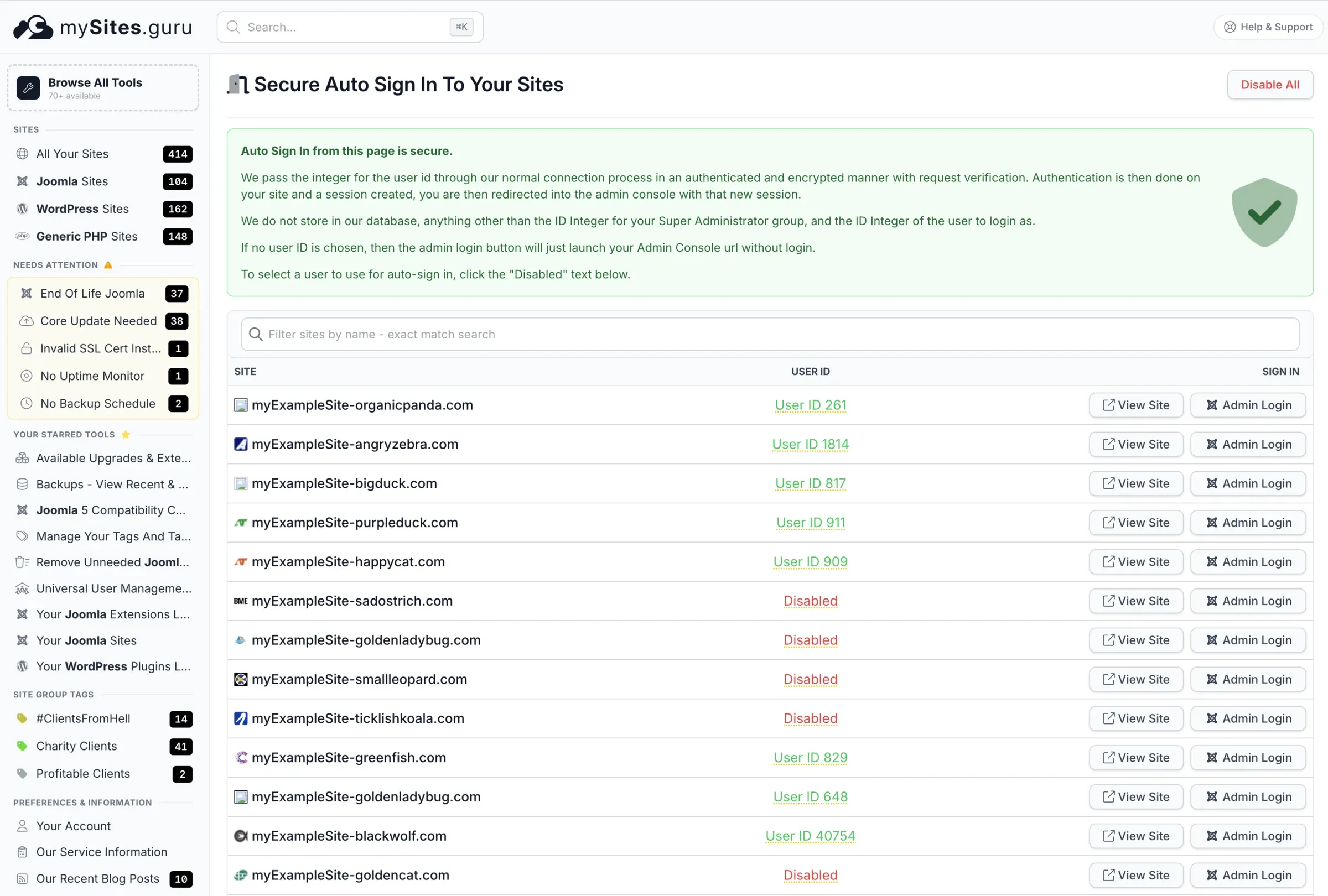Open Your Account in the sidebar
Image resolution: width=1328 pixels, height=896 pixels.
(73, 826)
